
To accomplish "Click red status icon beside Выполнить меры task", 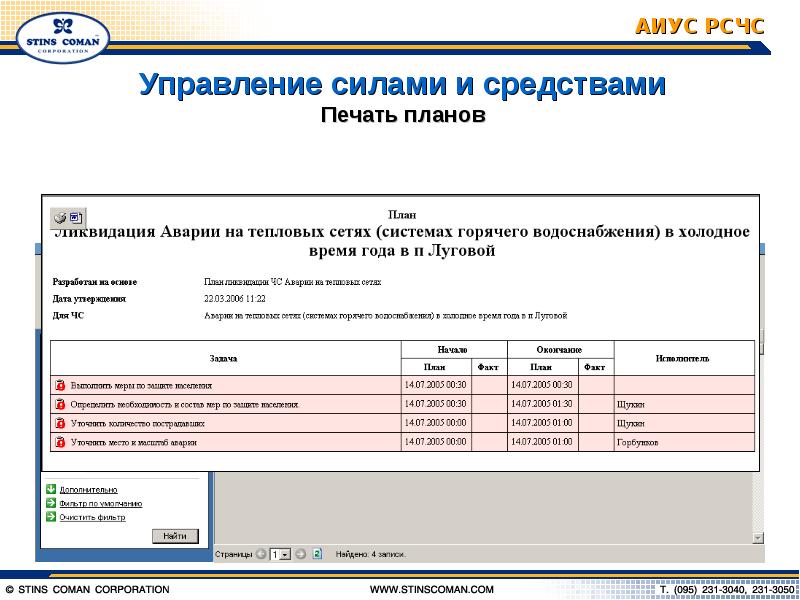I will 60,385.
